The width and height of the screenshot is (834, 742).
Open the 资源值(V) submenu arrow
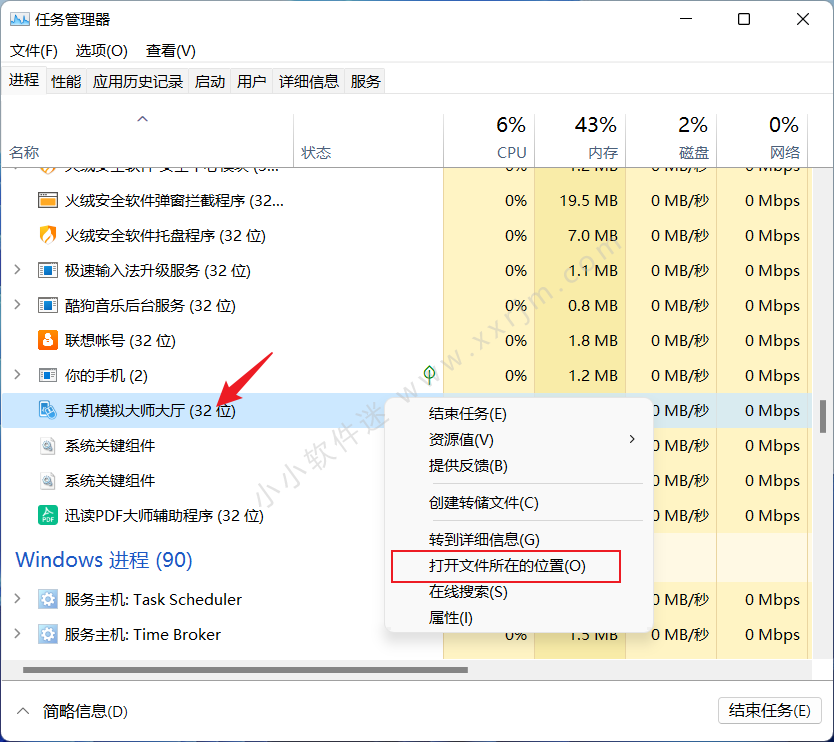tap(632, 439)
